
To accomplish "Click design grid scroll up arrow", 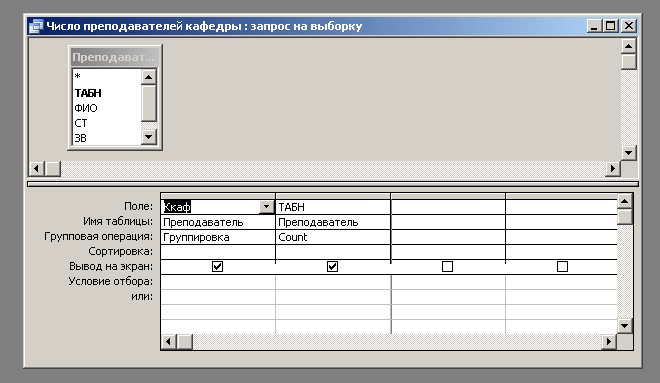I will (624, 202).
